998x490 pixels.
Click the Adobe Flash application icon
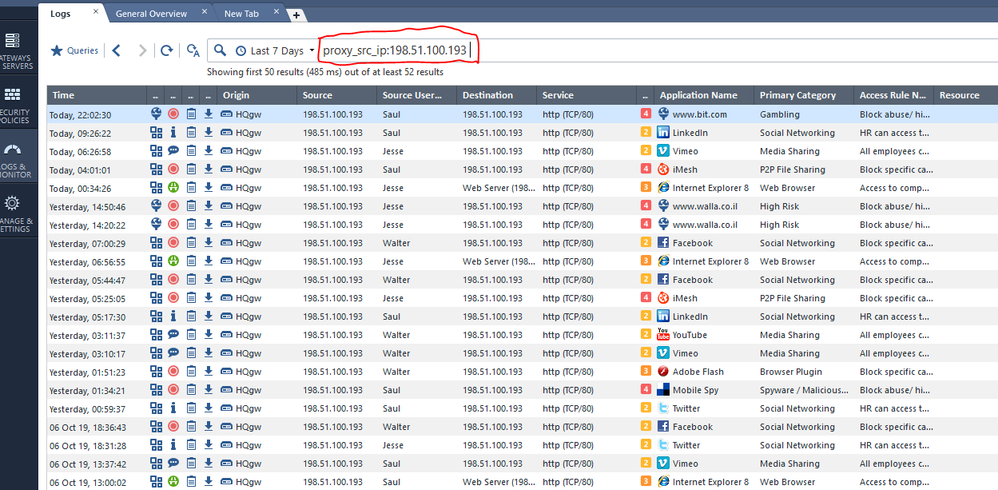pyautogui.click(x=662, y=372)
